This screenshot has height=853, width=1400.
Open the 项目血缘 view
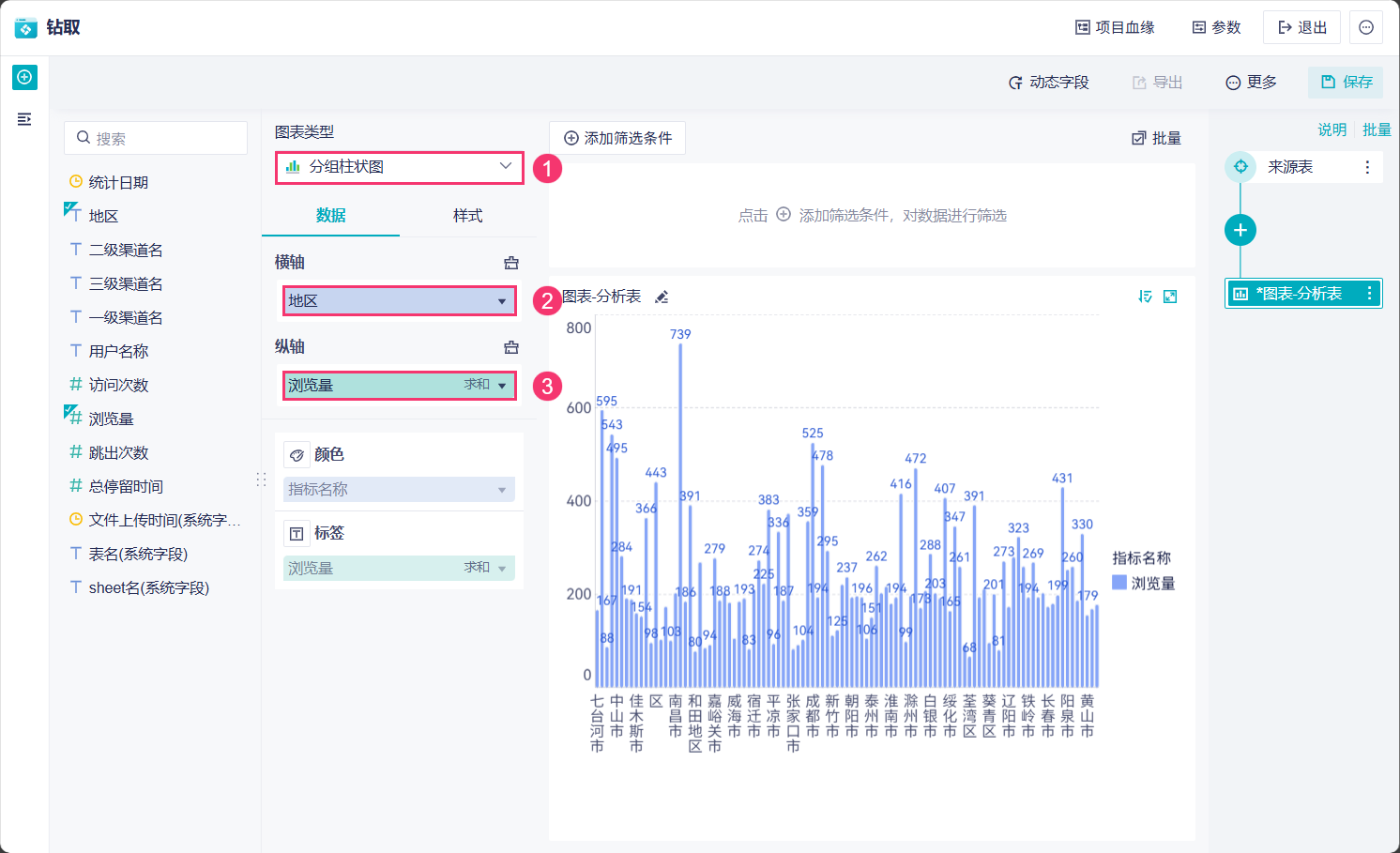(x=1115, y=27)
